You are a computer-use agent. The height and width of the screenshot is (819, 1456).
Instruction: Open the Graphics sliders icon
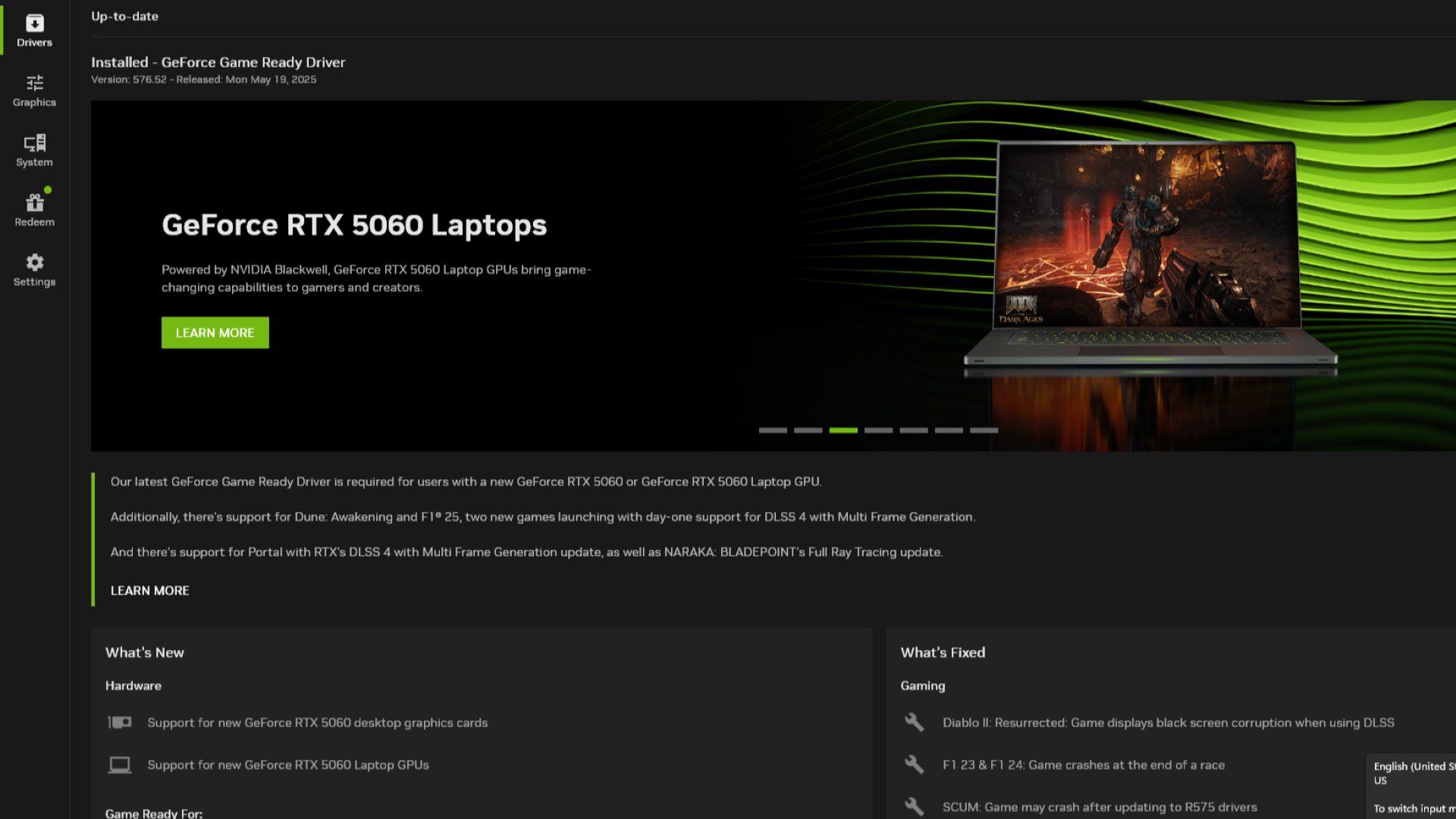(x=34, y=83)
